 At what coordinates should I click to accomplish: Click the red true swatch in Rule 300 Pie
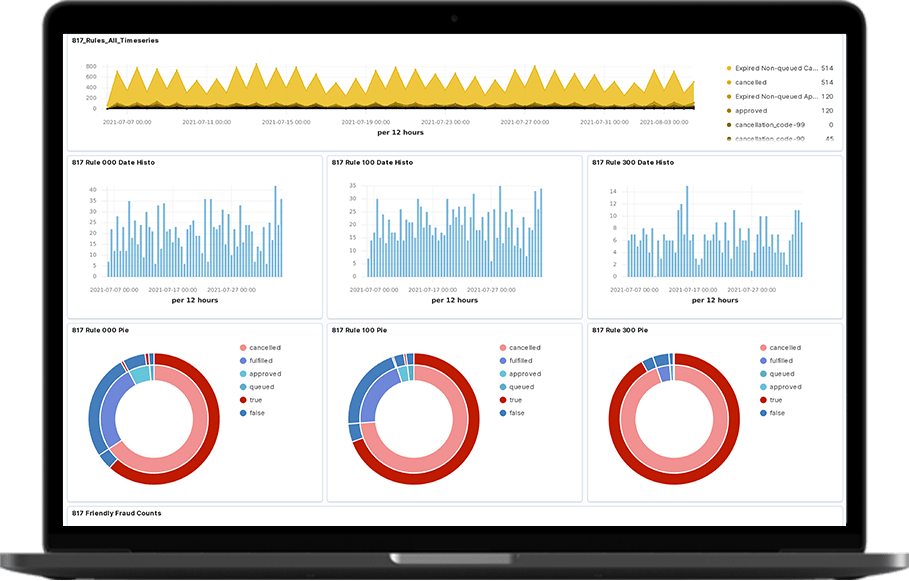pos(762,400)
